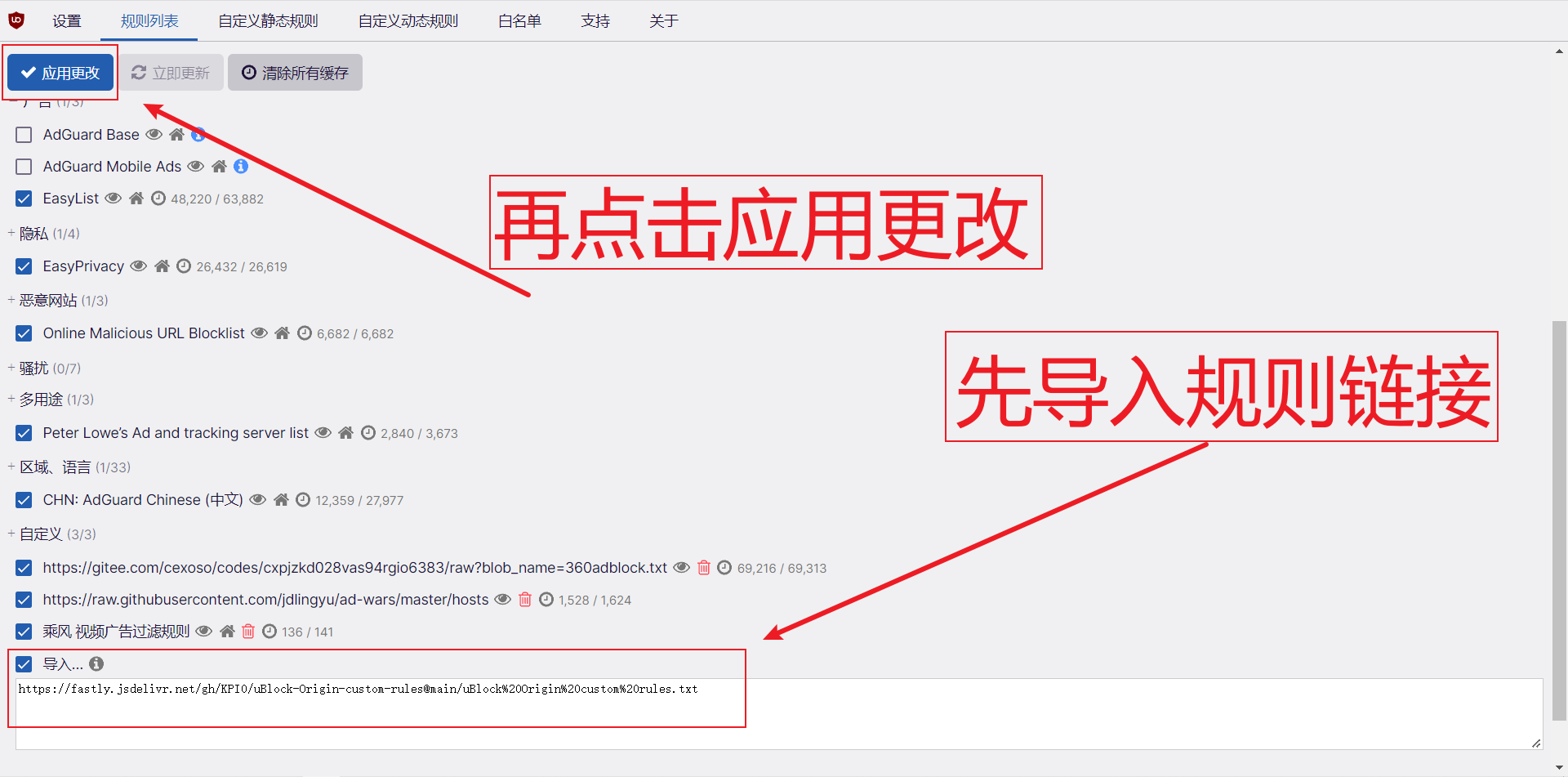The image size is (1568, 777).
Task: Open AdGuard Base home page icon
Action: [176, 134]
